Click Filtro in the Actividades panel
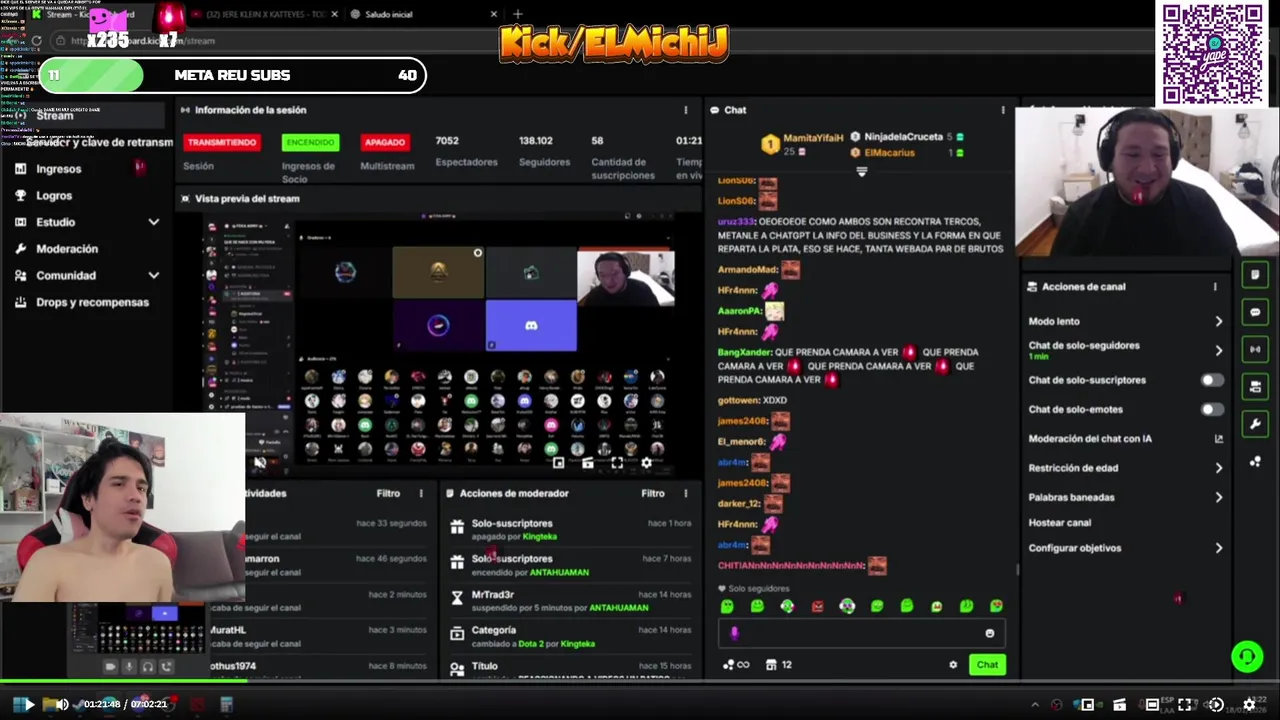1280x720 pixels. tap(388, 493)
